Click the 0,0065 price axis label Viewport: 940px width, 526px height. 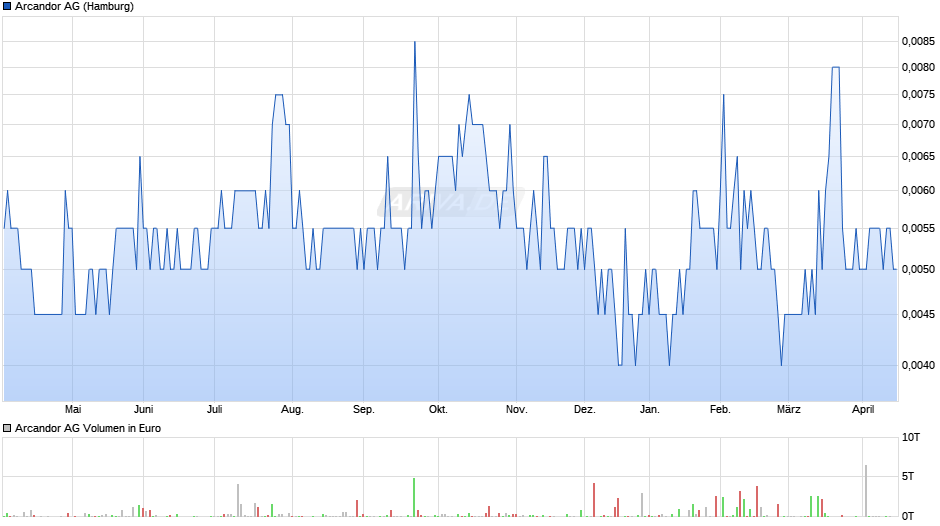(x=918, y=157)
